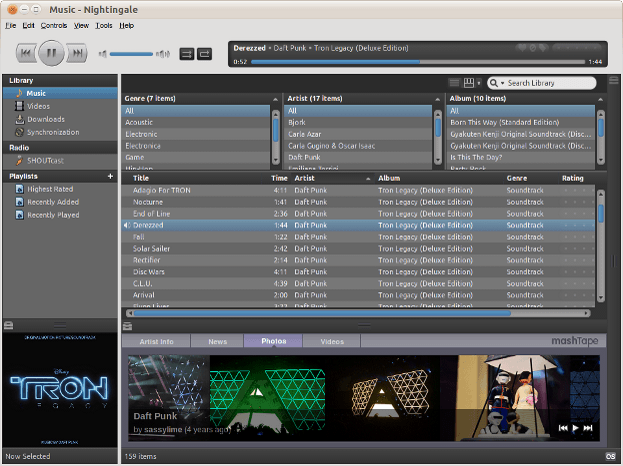Add a new playlist with plus icon
The width and height of the screenshot is (623, 466).
click(110, 176)
